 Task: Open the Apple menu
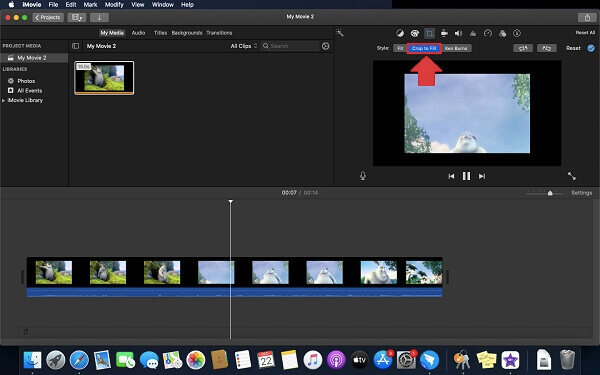pyautogui.click(x=11, y=5)
